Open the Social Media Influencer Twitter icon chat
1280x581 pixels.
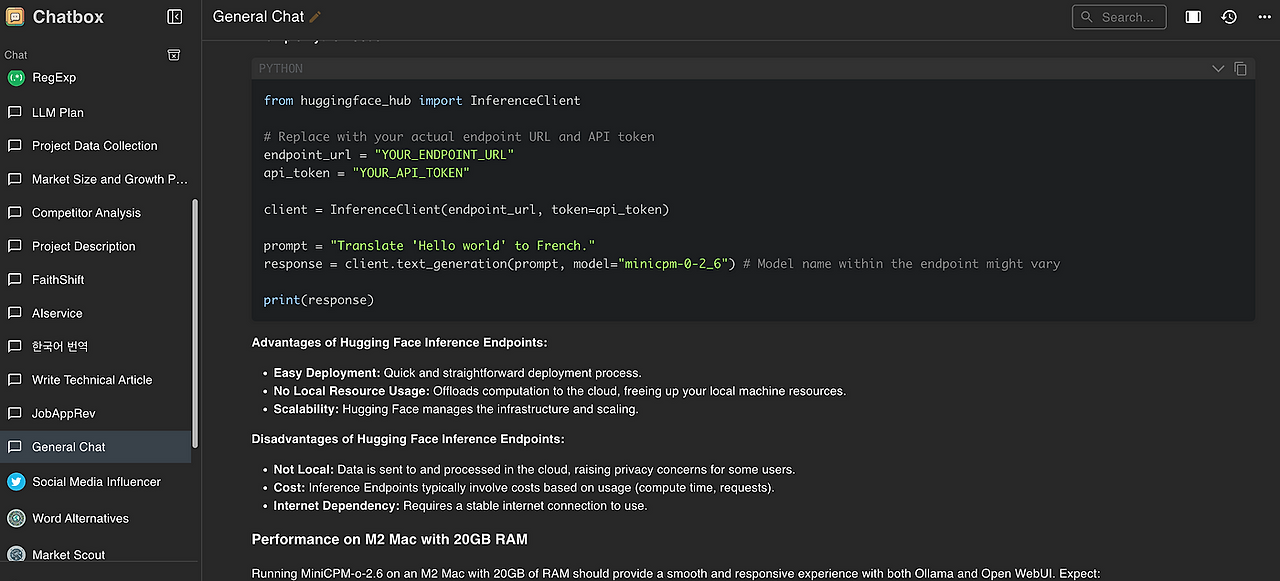[x=96, y=481]
